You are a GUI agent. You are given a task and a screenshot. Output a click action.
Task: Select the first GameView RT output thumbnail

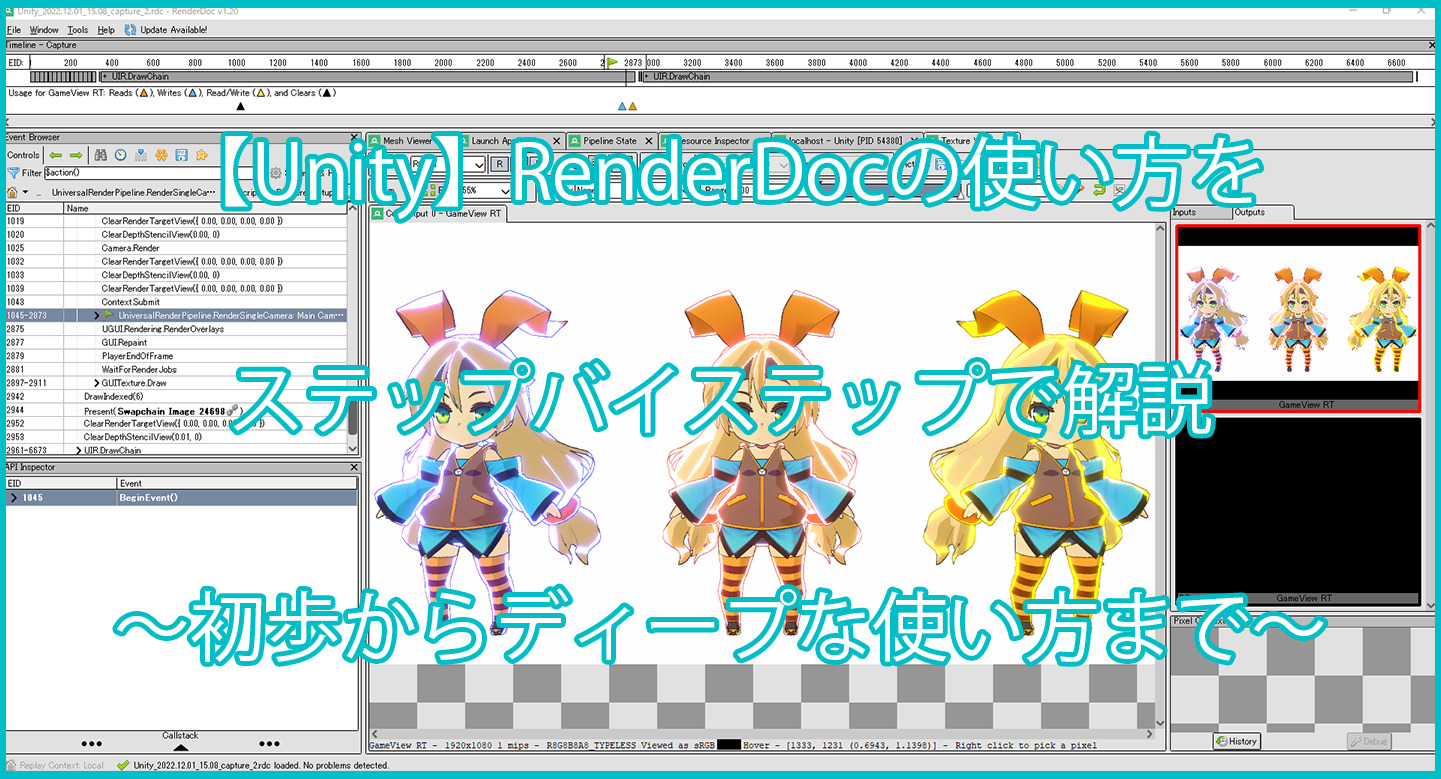click(x=1297, y=317)
